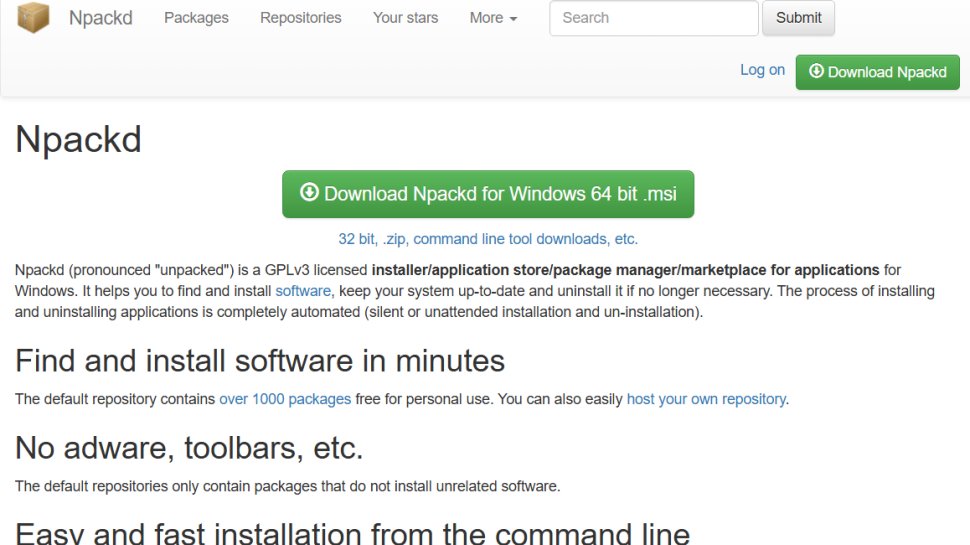The height and width of the screenshot is (545, 970).
Task: Open the 'over 1000 packages' link
Action: (285, 399)
